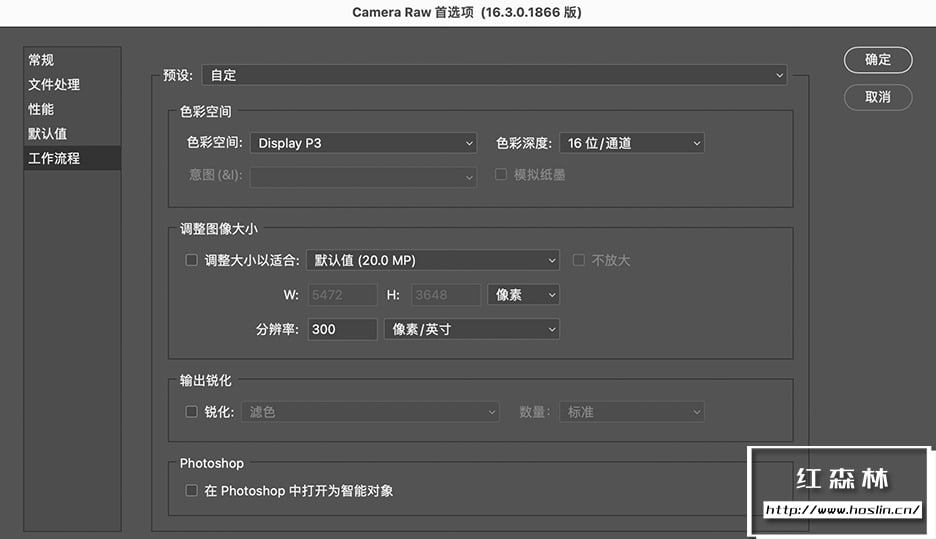Click the 确定 confirm button
This screenshot has height=539, width=936.
(x=878, y=60)
